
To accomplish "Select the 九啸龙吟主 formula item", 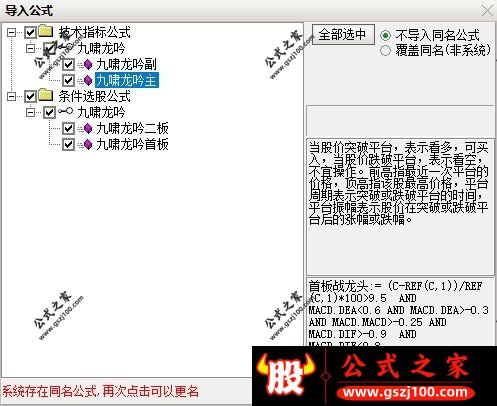I will pos(127,80).
